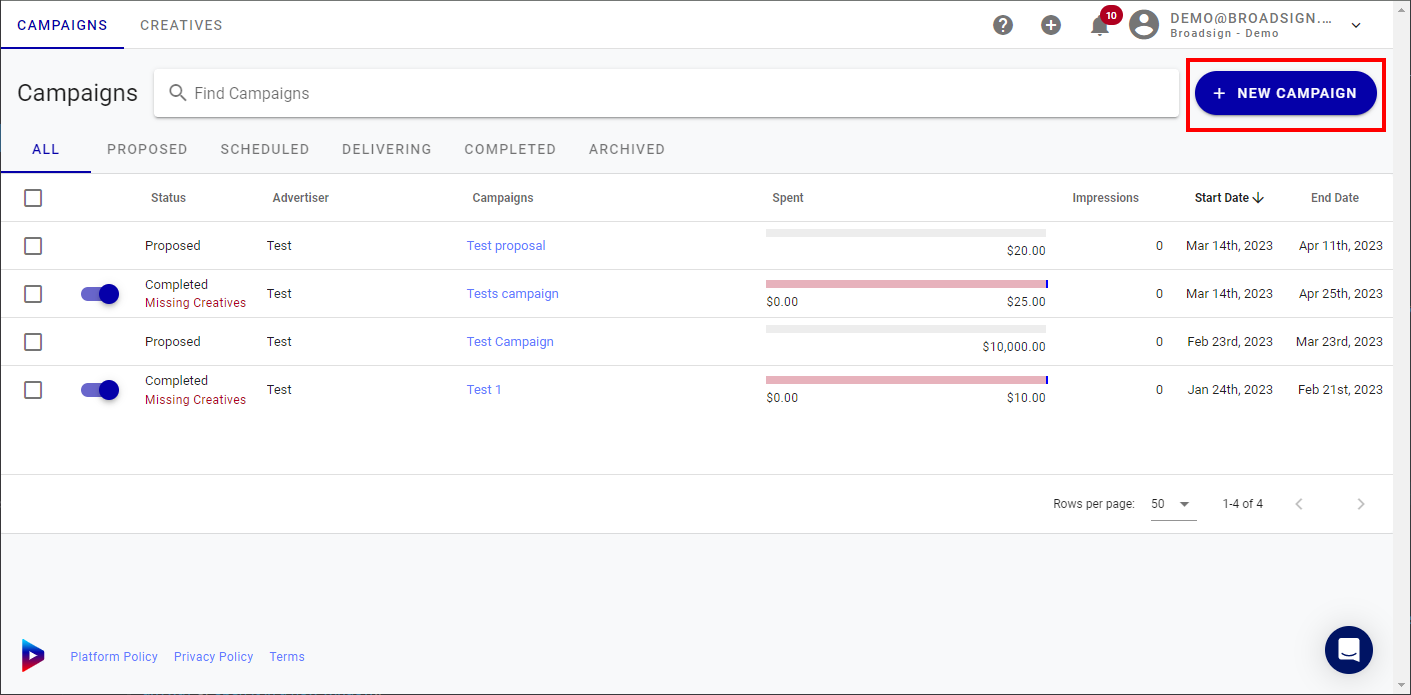Click the Tests campaign spent progress bar

(905, 284)
